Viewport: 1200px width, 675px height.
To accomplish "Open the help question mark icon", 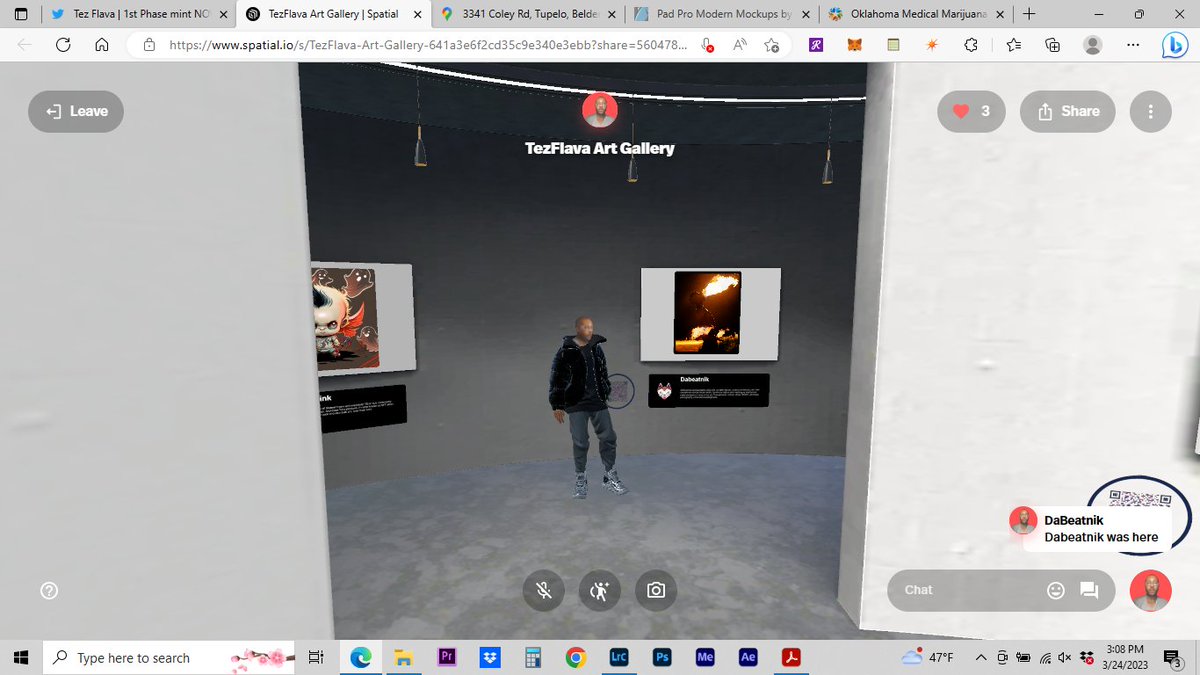I will click(49, 591).
